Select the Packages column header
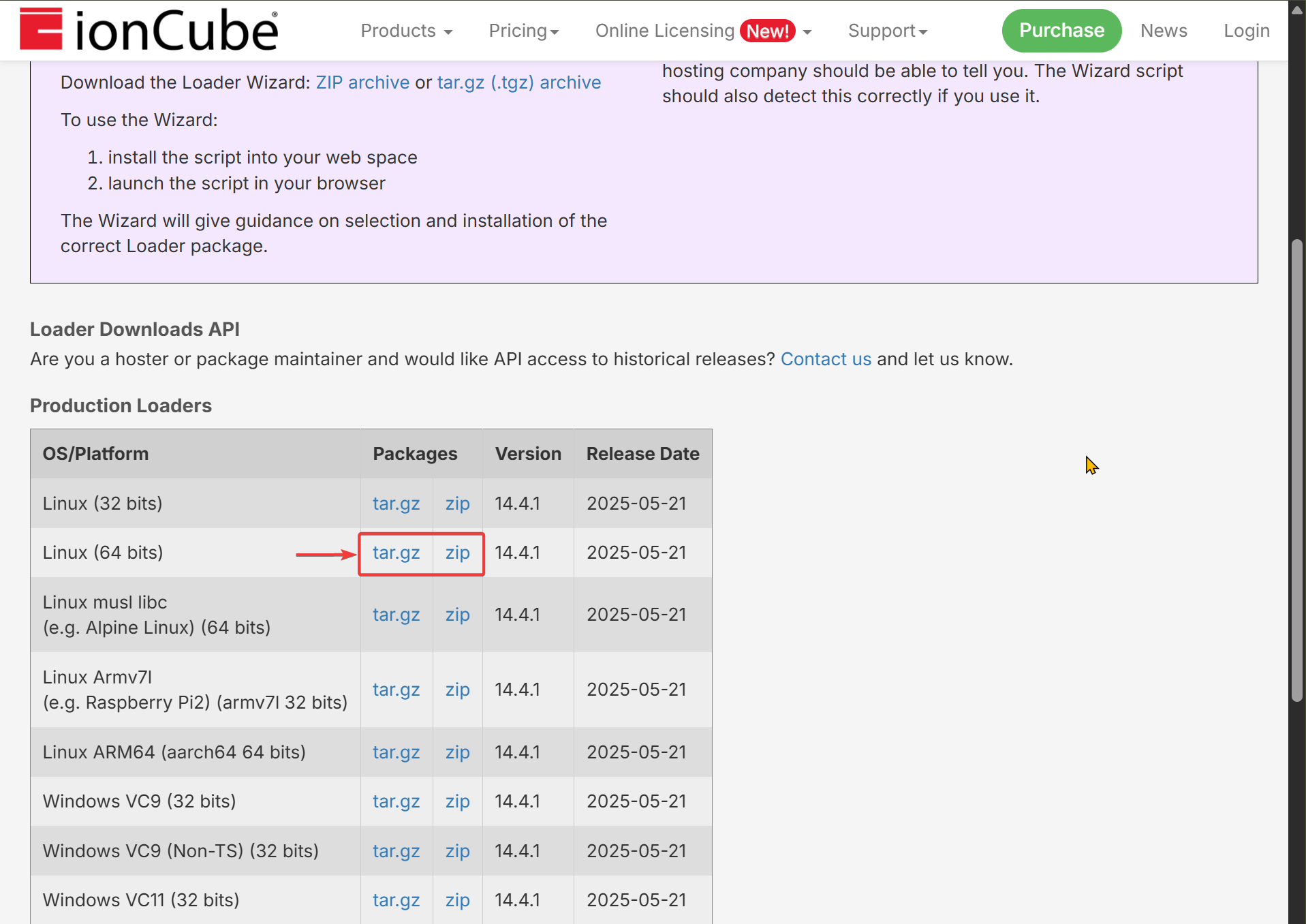 tap(421, 454)
